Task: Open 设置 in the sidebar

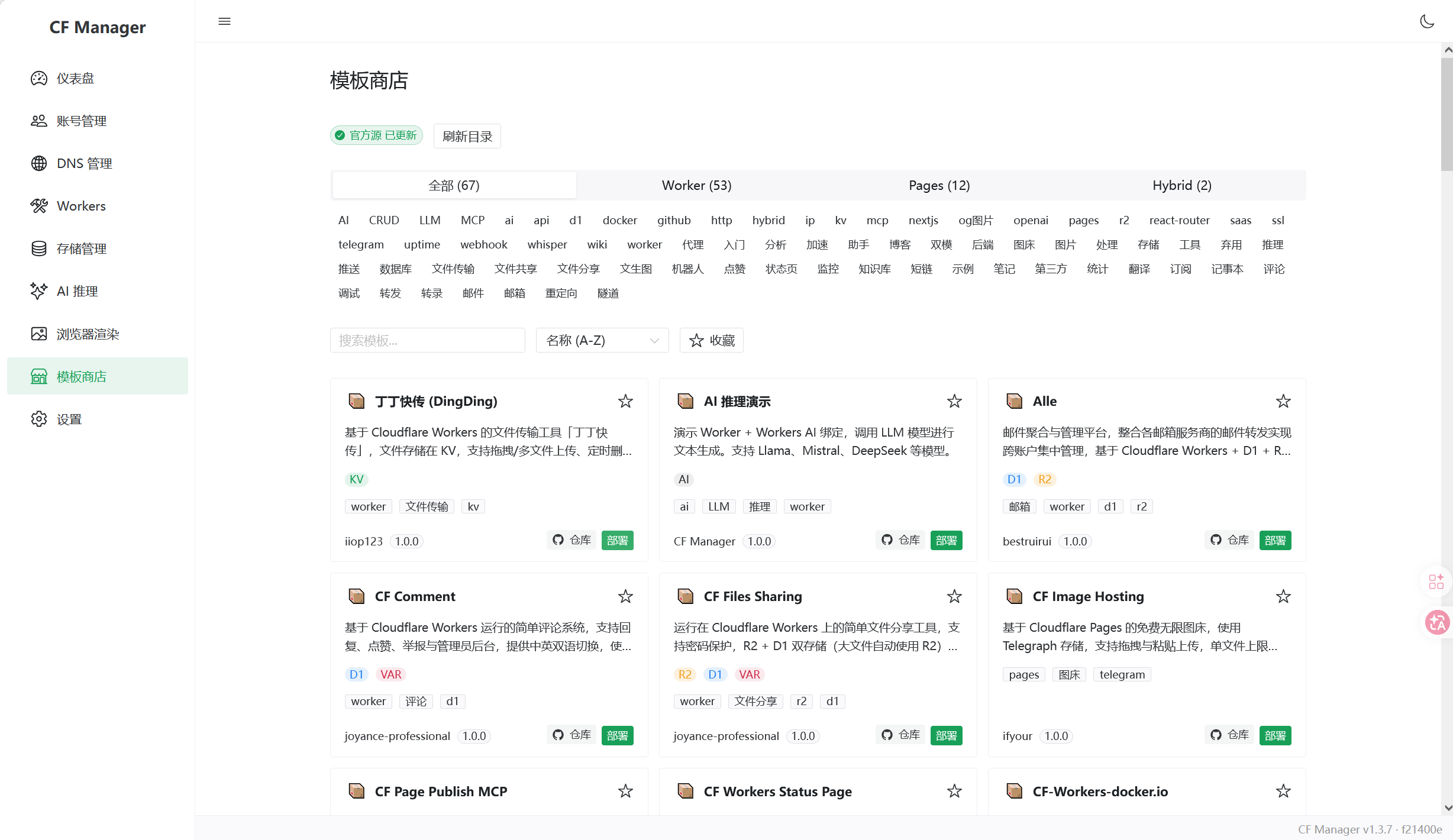Action: click(98, 419)
